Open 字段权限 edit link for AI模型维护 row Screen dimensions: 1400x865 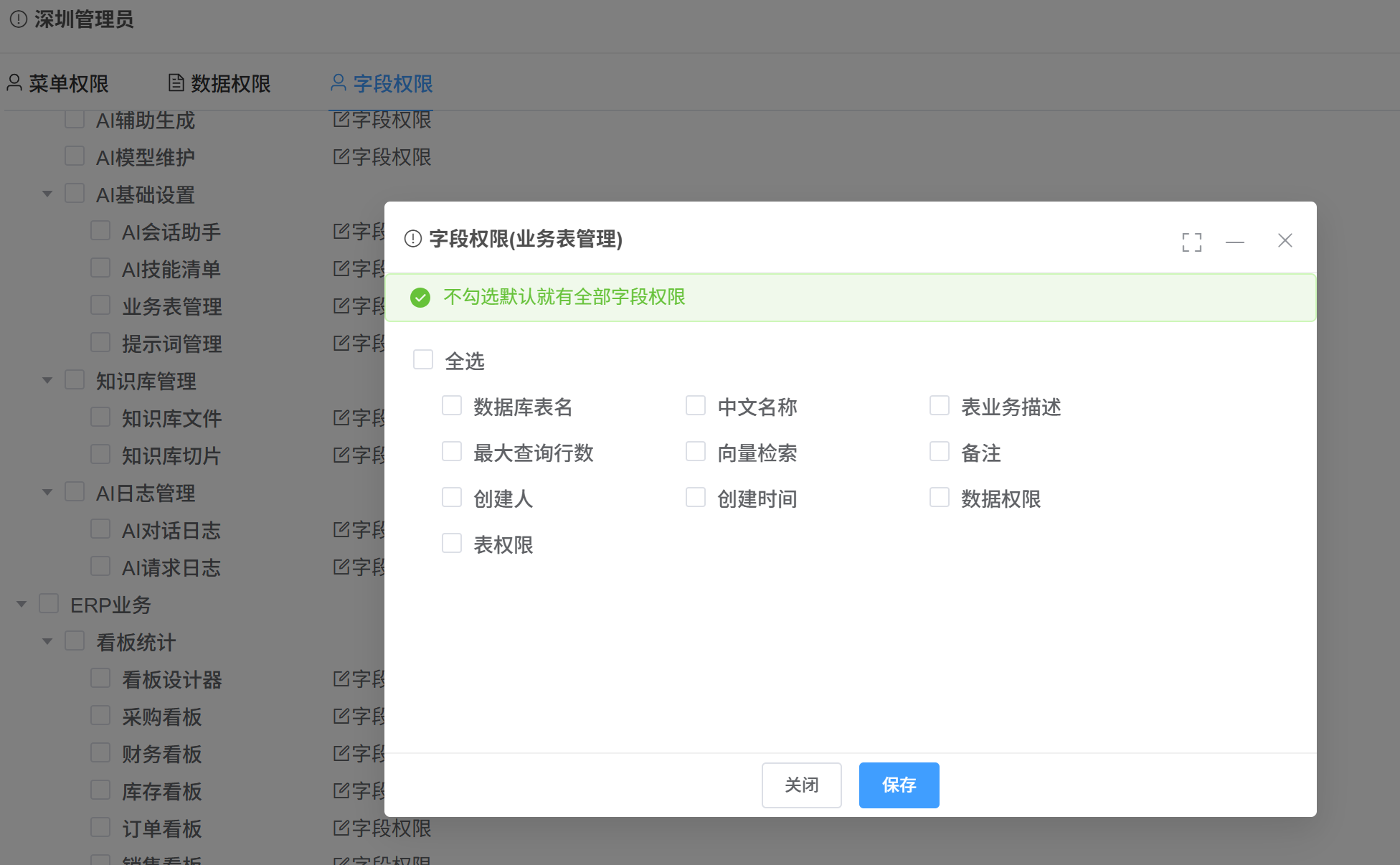382,157
